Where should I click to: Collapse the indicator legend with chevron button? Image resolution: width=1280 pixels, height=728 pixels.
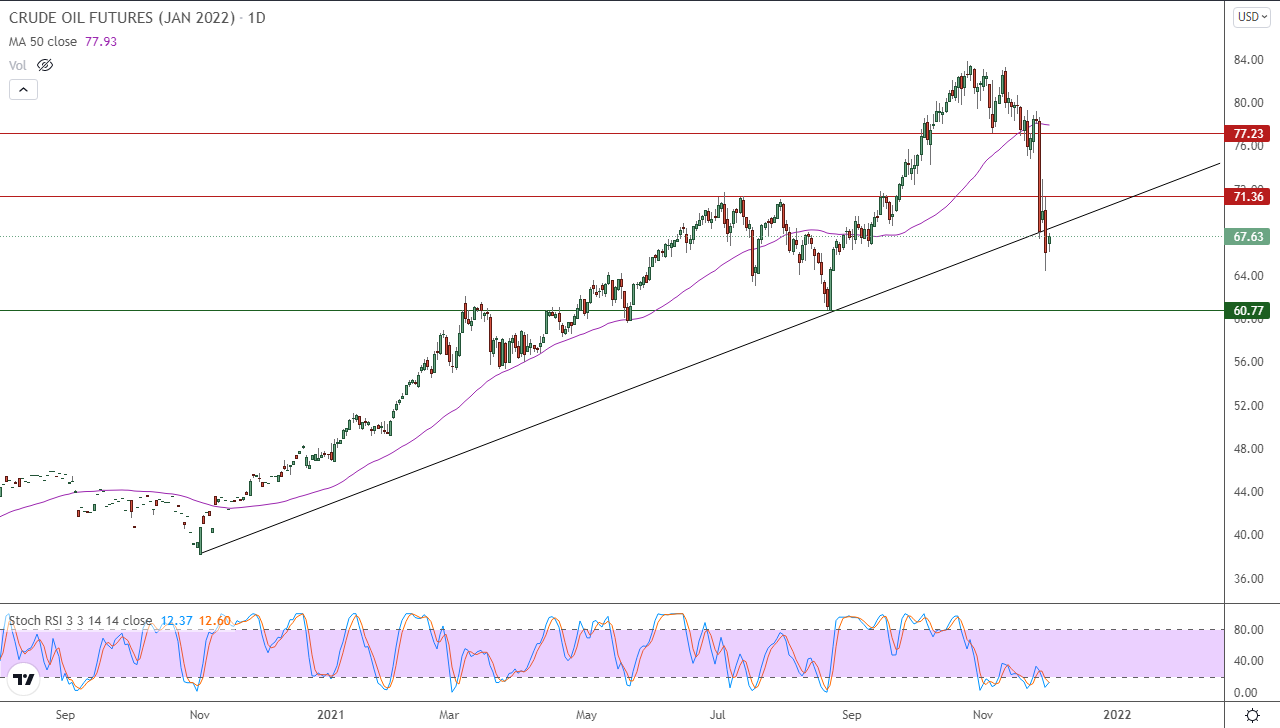tap(24, 89)
